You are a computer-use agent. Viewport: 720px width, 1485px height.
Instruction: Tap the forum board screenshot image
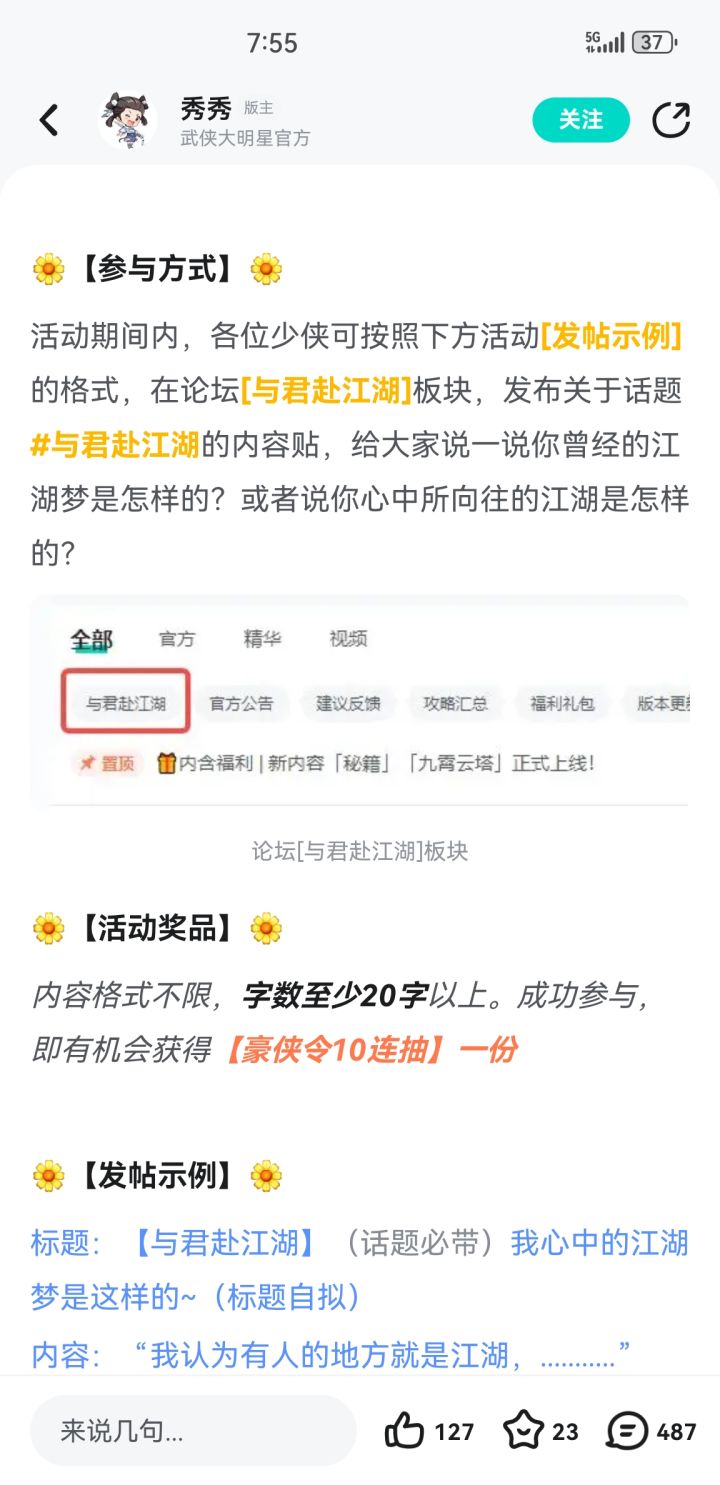coord(360,700)
